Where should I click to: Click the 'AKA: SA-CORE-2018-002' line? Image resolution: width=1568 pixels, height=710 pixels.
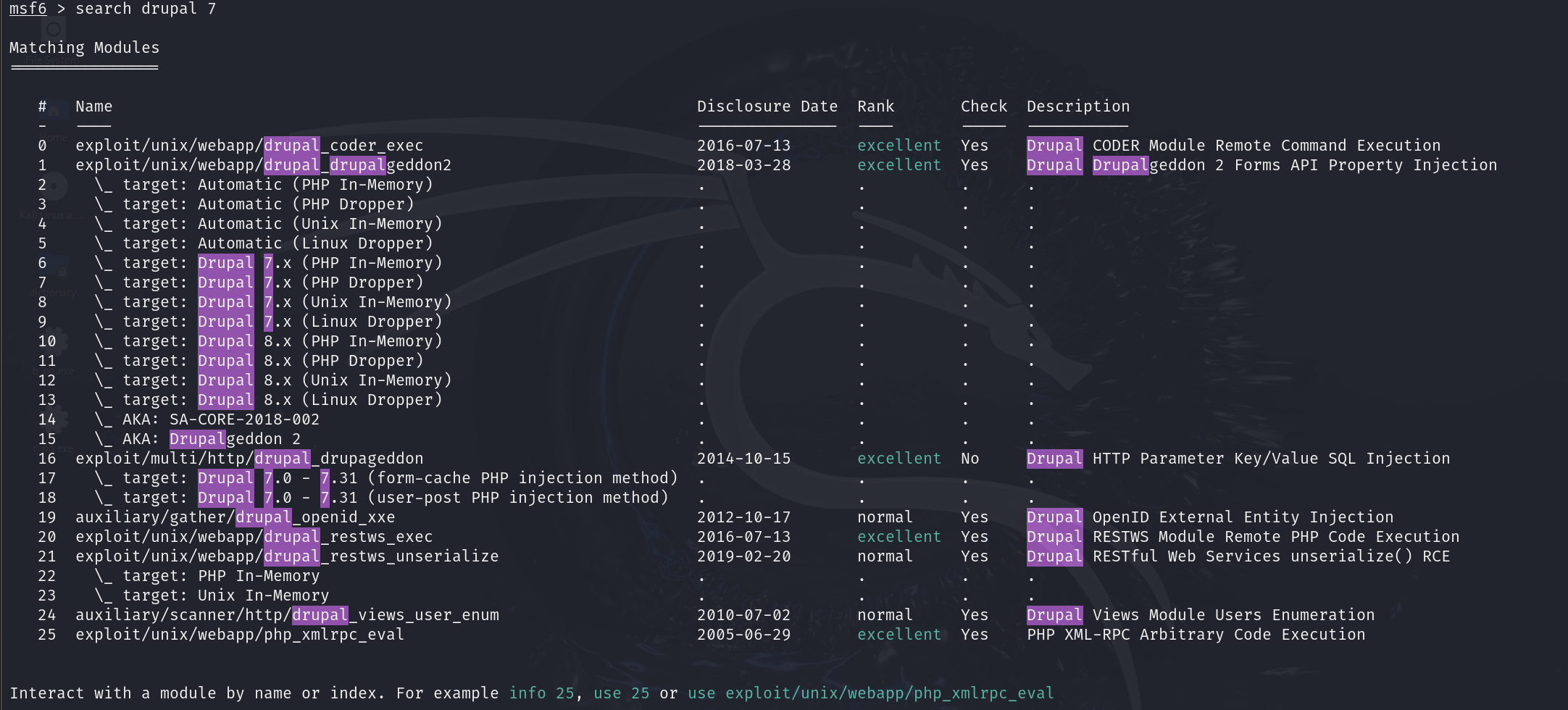(207, 419)
